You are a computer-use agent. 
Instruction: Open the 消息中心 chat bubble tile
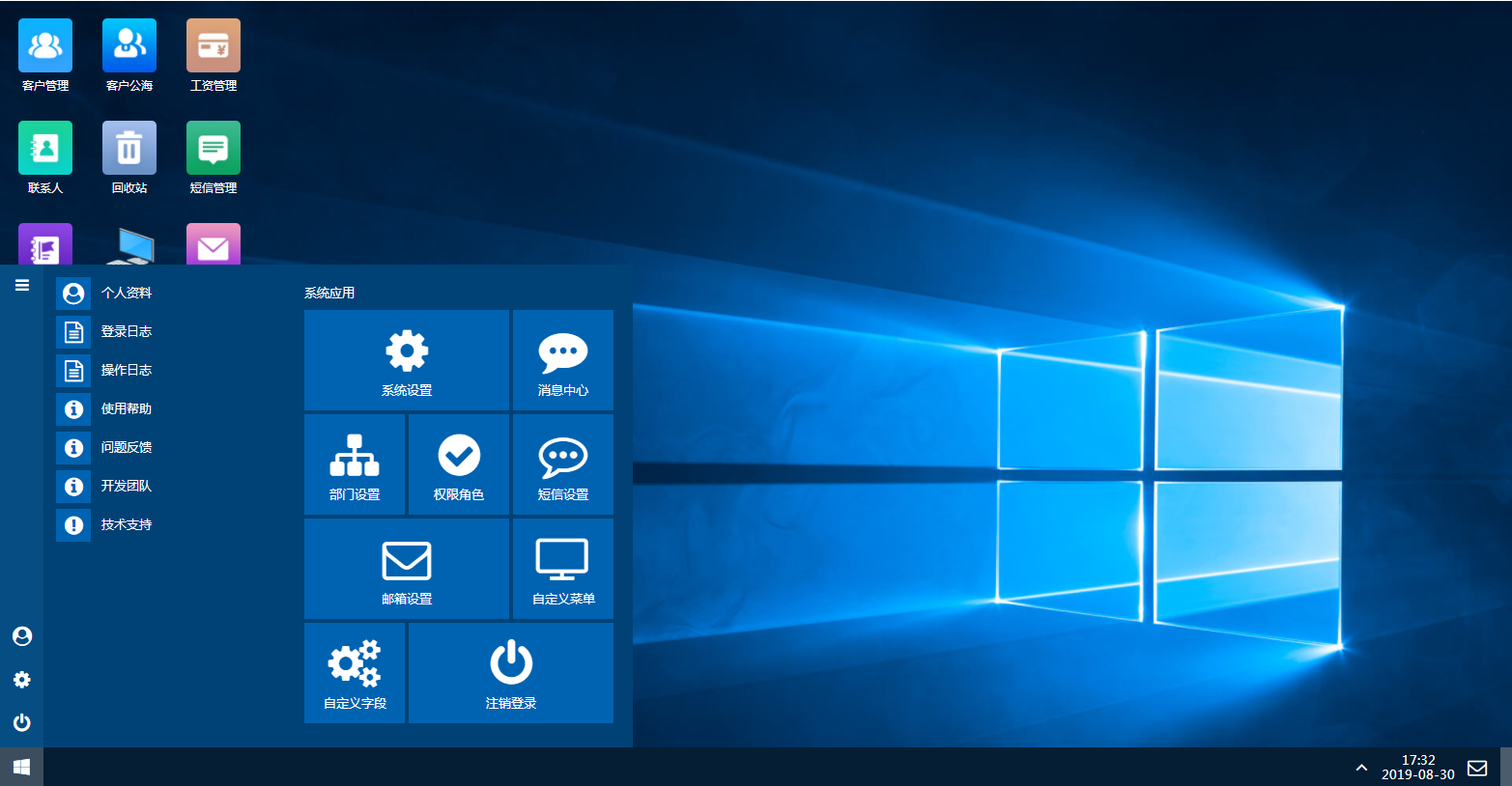pyautogui.click(x=563, y=360)
